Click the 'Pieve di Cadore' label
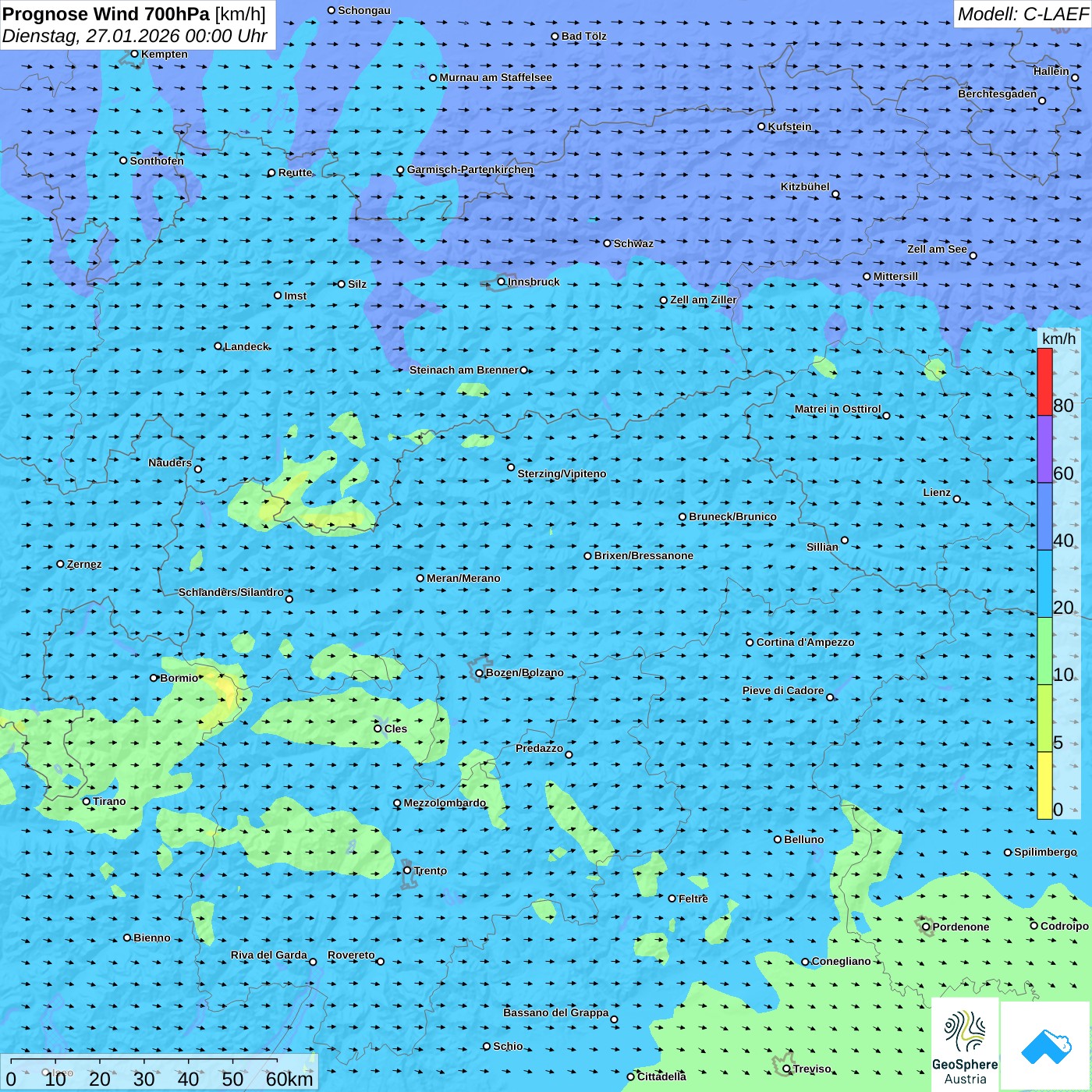The width and height of the screenshot is (1092, 1092). pyautogui.click(x=783, y=690)
